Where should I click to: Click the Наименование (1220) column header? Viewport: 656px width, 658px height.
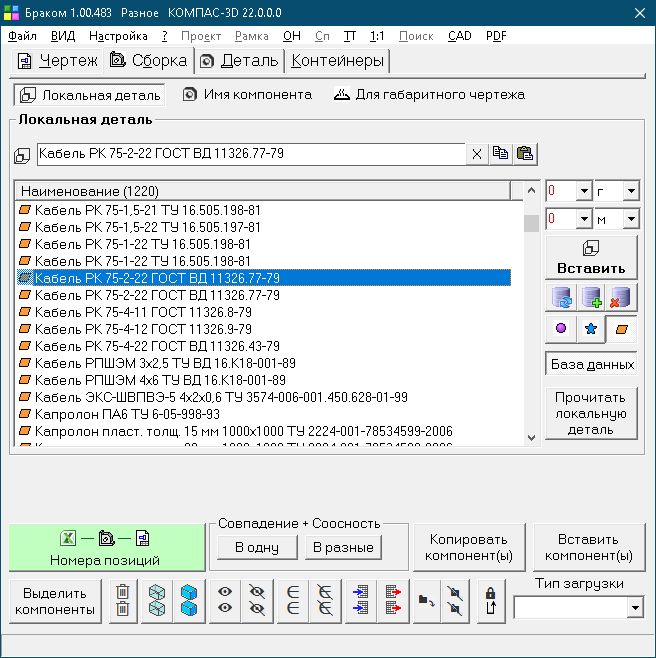click(x=263, y=191)
